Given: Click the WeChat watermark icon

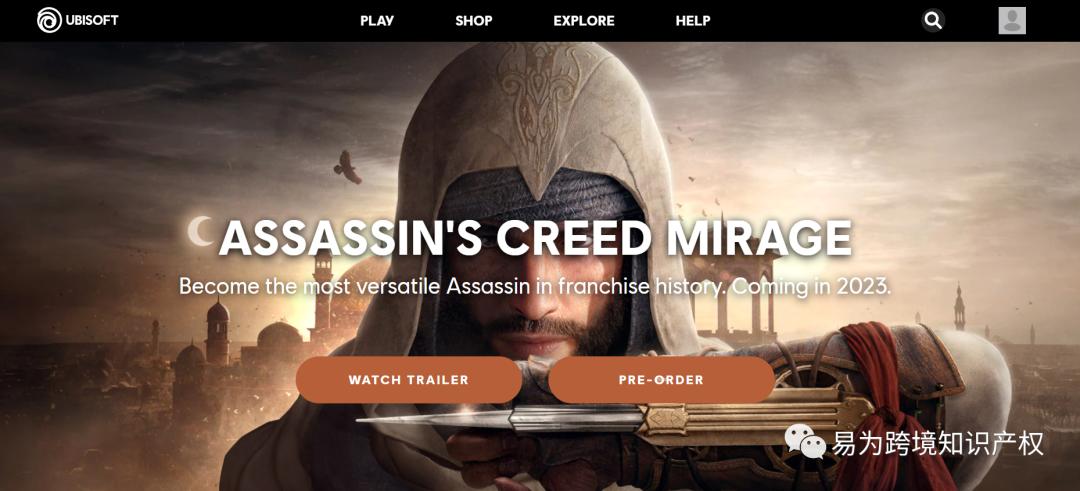Looking at the screenshot, I should tap(805, 441).
